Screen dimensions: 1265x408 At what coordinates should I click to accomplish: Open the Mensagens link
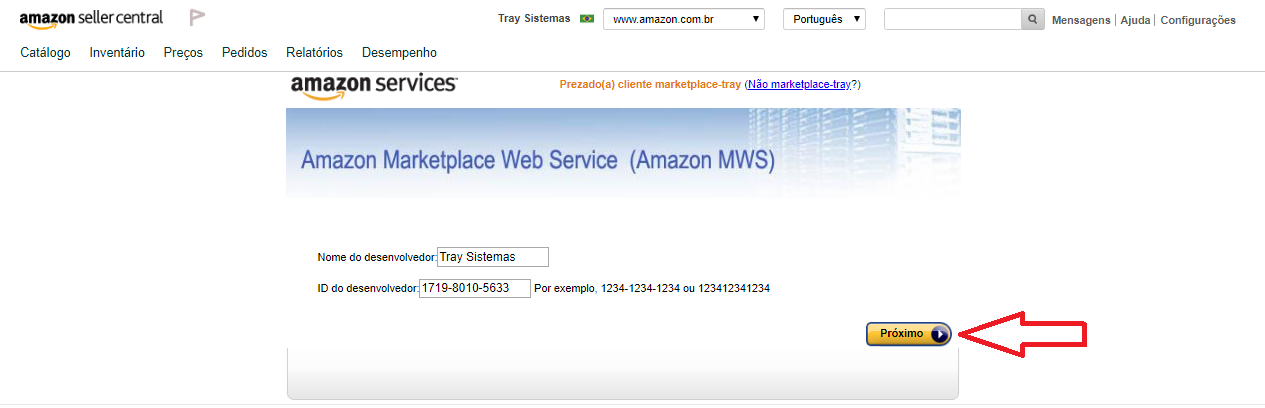pos(1081,20)
